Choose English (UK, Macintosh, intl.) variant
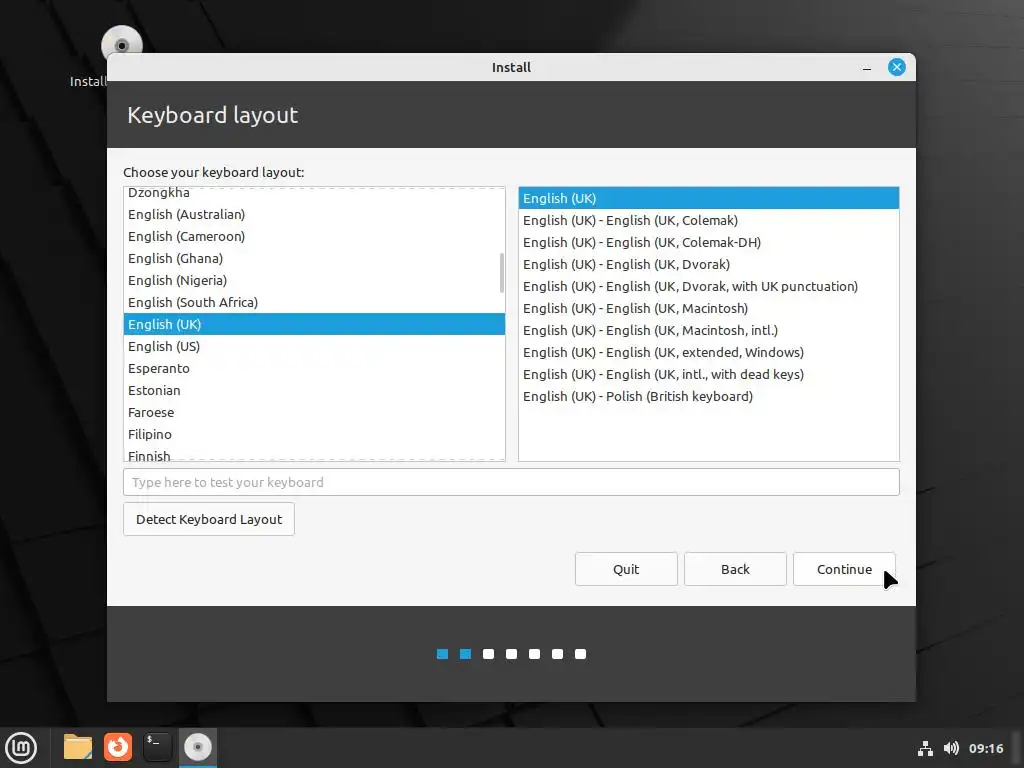1024x768 pixels. 709,330
